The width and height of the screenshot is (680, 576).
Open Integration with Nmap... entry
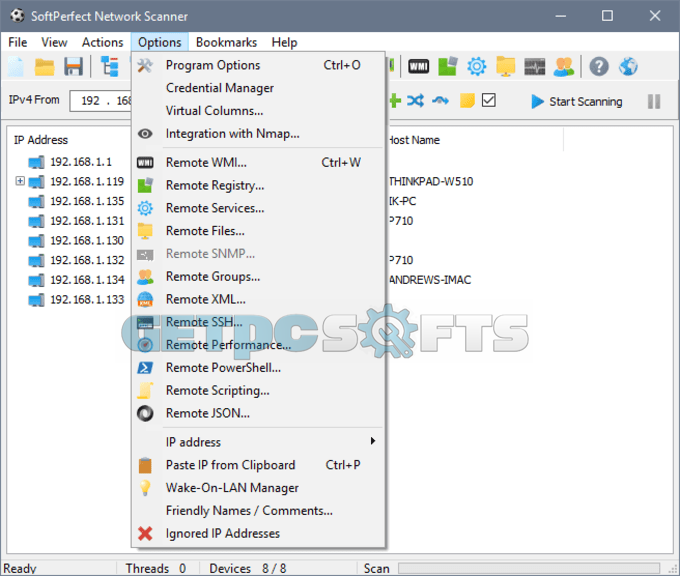[258, 134]
